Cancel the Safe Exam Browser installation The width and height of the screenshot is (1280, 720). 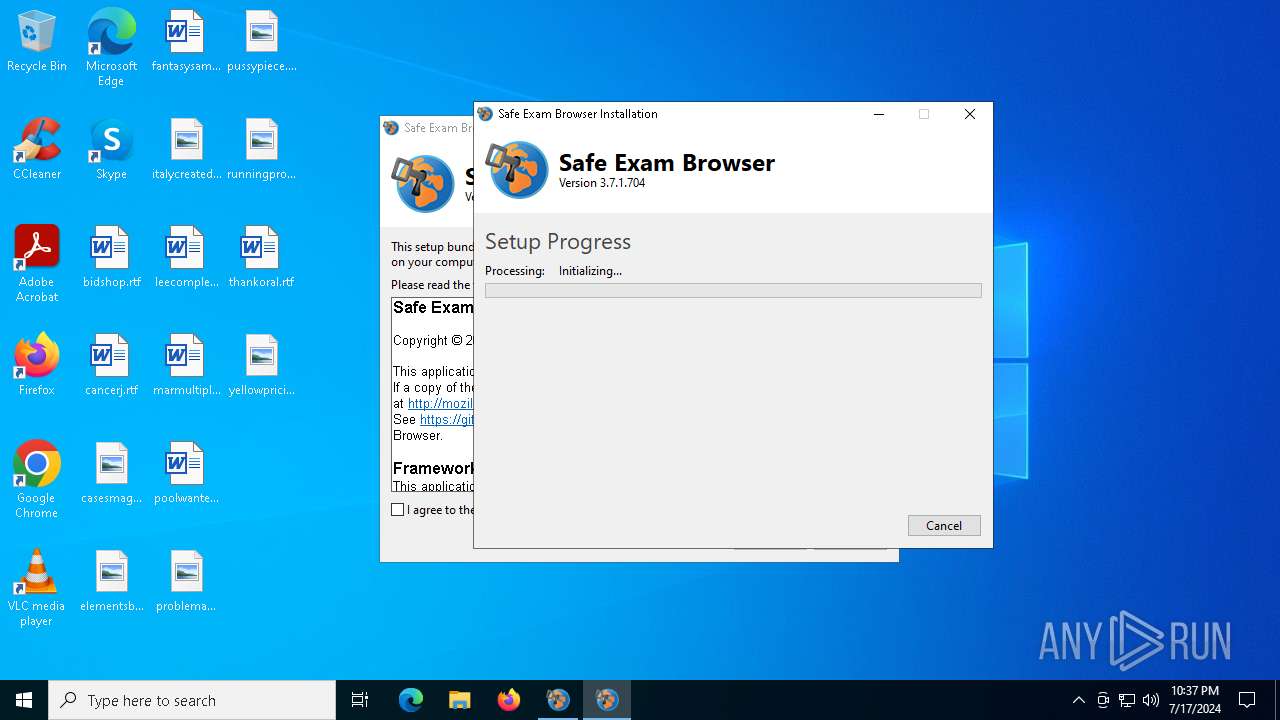coord(944,525)
